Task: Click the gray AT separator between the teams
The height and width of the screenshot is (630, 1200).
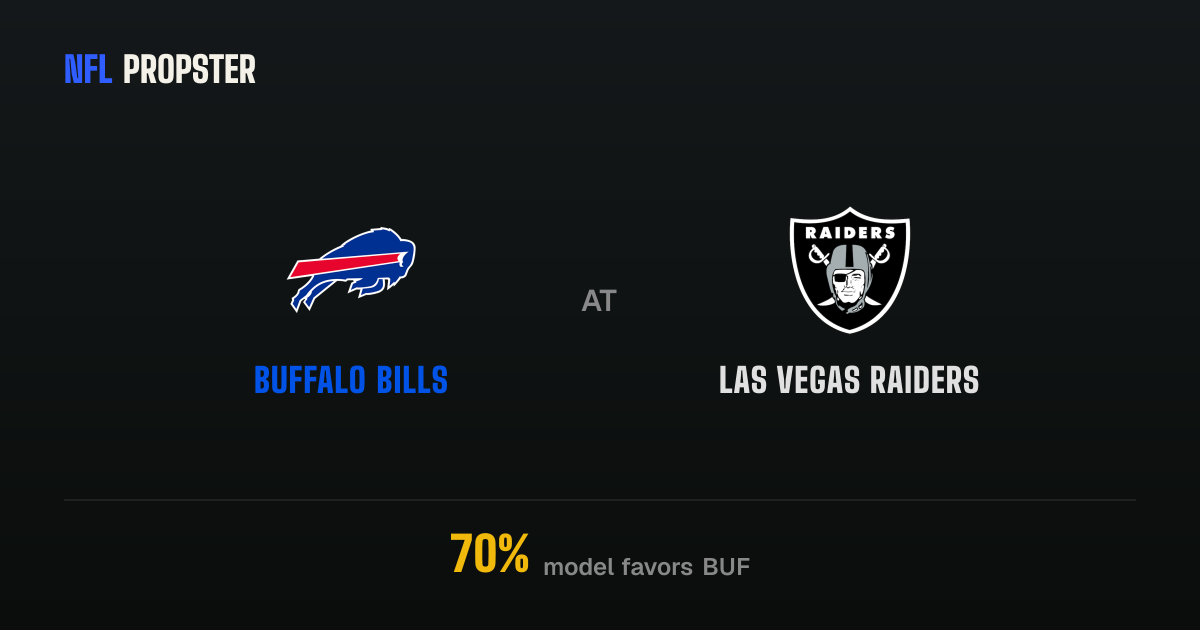Action: [599, 301]
